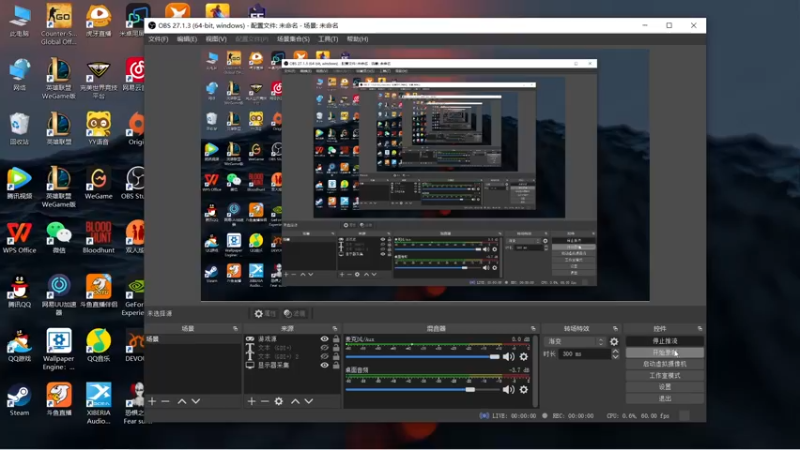Screen dimensions: 800x450
Task: Undock the 混音器 panel with its float icon
Action: tap(533, 329)
